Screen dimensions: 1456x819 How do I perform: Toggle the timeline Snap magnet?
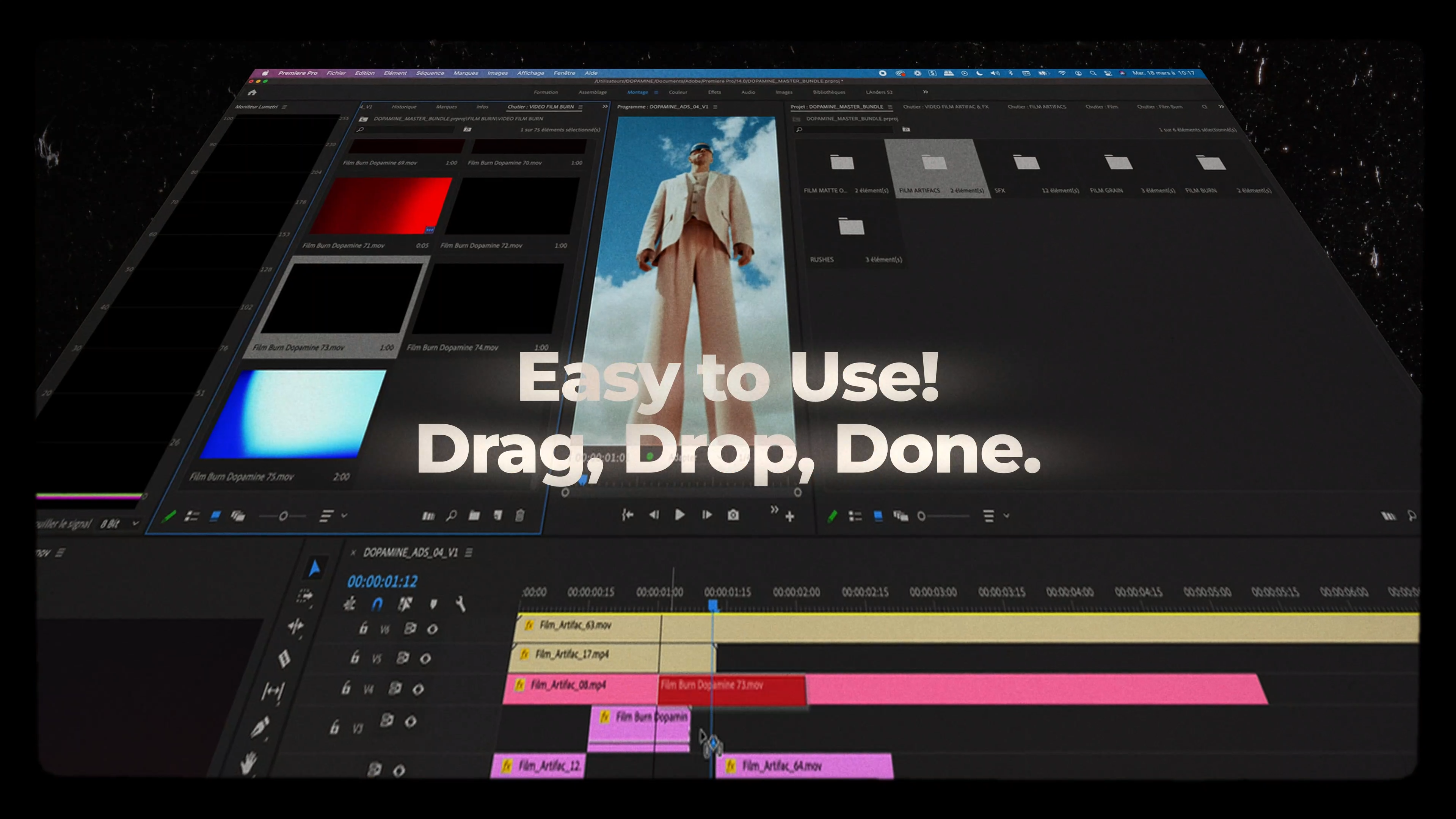pyautogui.click(x=377, y=604)
